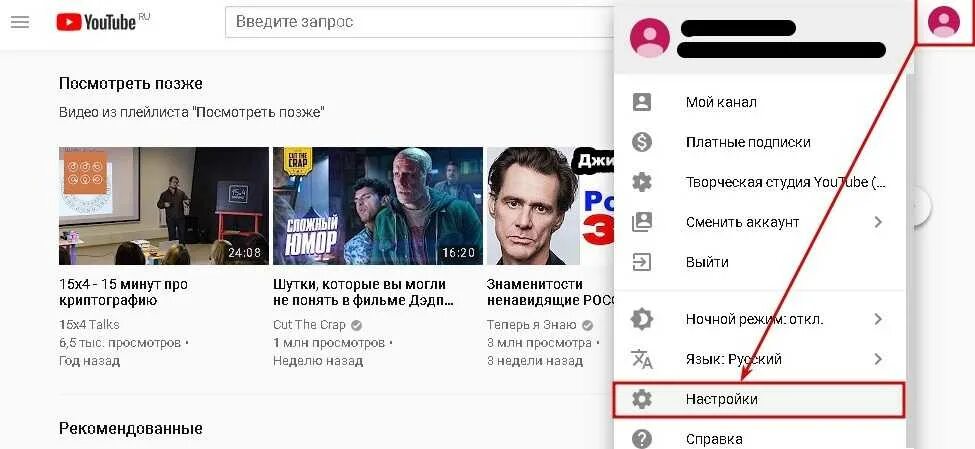Screen dimensions: 975x449
Task: Click the Язык translate icon
Action: coord(641,359)
